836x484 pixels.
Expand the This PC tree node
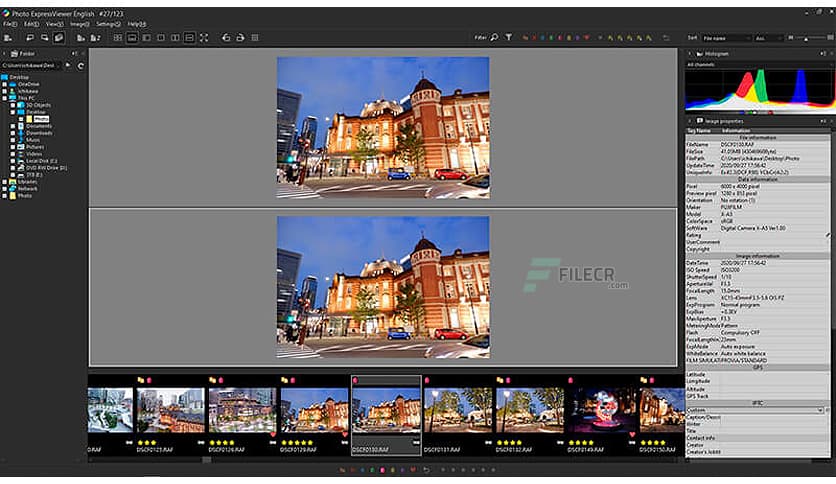(x=5, y=98)
